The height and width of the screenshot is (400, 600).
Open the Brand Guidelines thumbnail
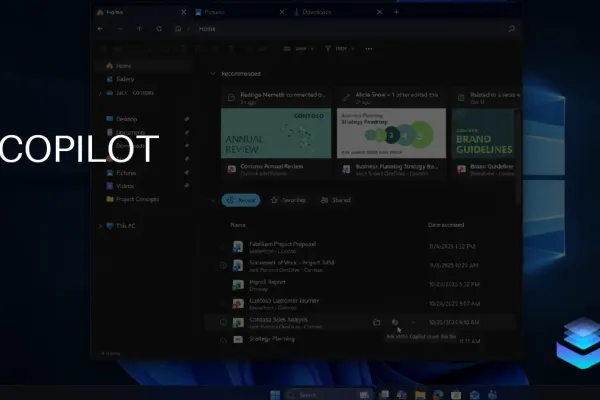coord(484,133)
